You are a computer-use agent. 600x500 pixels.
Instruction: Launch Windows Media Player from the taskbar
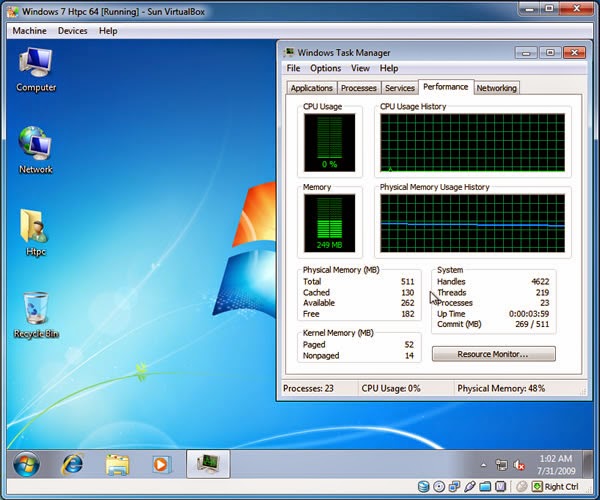point(161,464)
